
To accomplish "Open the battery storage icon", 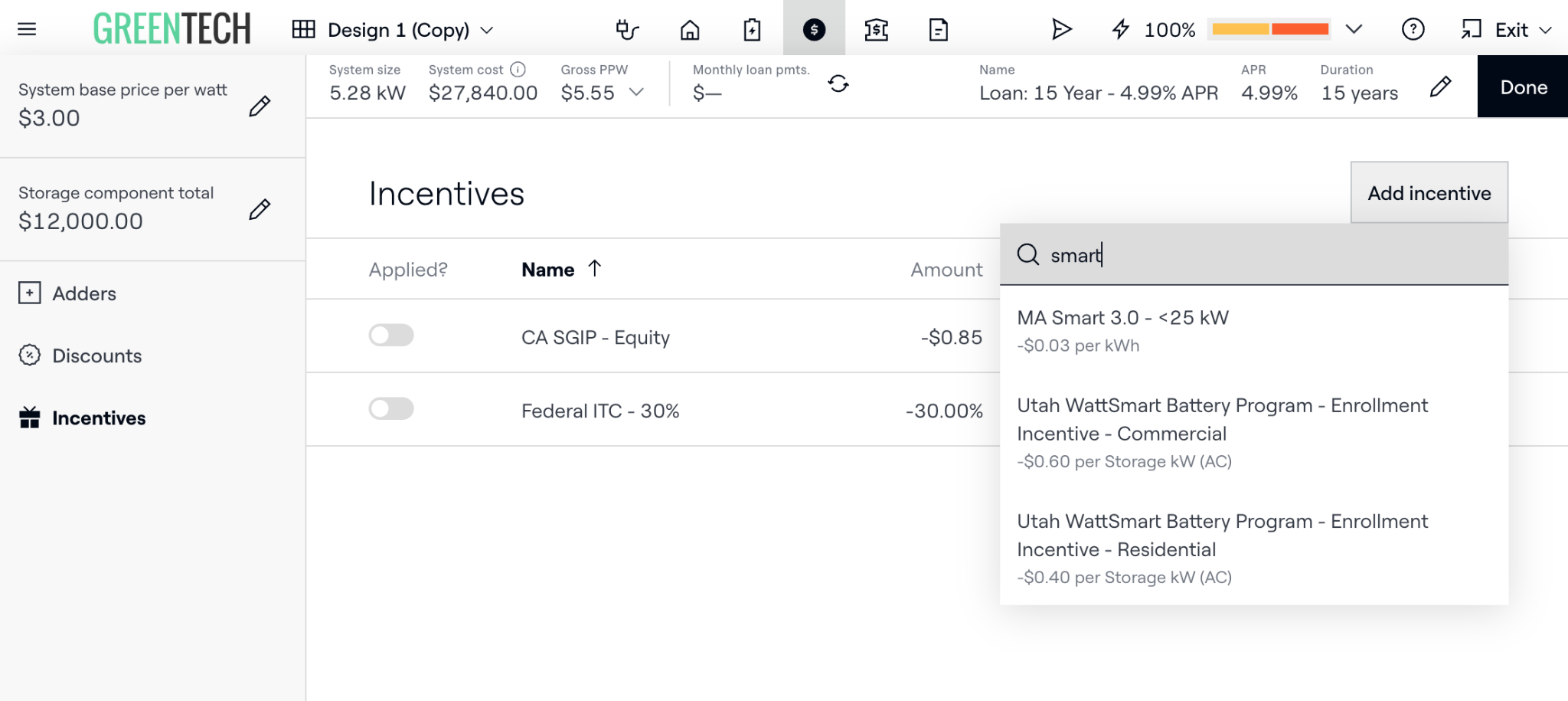I will click(x=752, y=29).
